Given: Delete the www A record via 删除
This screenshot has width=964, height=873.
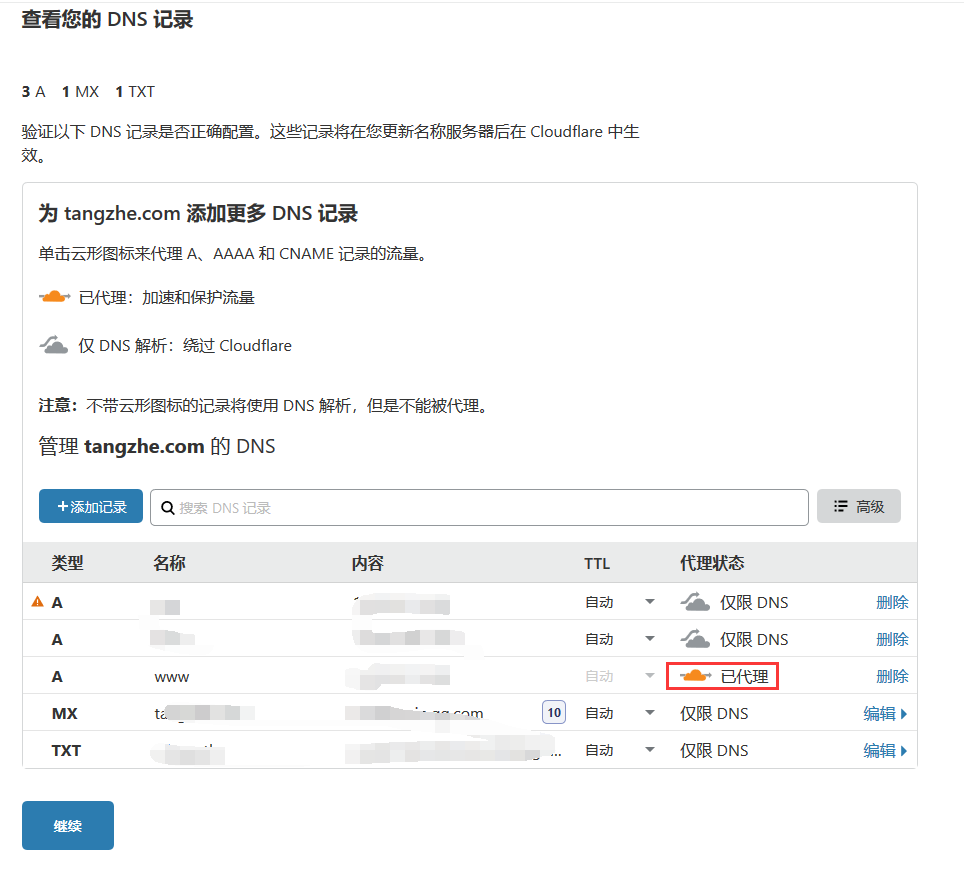Looking at the screenshot, I should coord(892,676).
